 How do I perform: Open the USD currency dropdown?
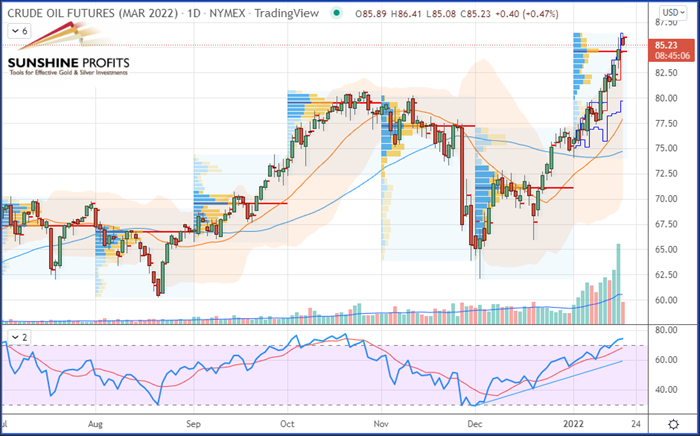pos(673,12)
